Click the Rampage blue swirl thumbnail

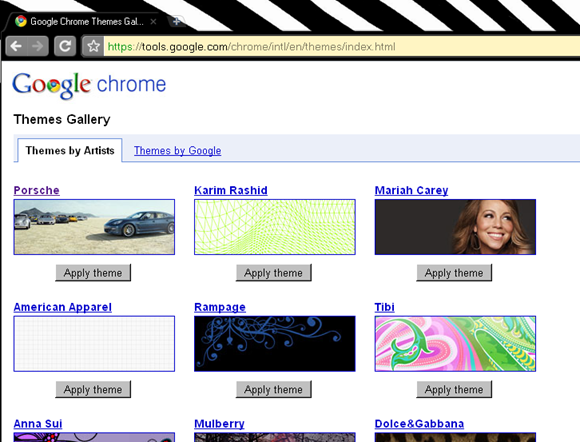[x=275, y=344]
